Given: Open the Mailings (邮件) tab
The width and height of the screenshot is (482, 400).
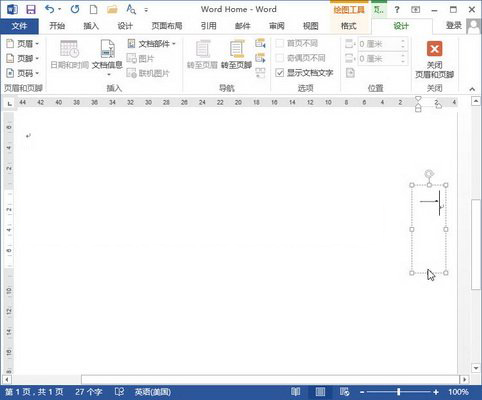Looking at the screenshot, I should [243, 26].
